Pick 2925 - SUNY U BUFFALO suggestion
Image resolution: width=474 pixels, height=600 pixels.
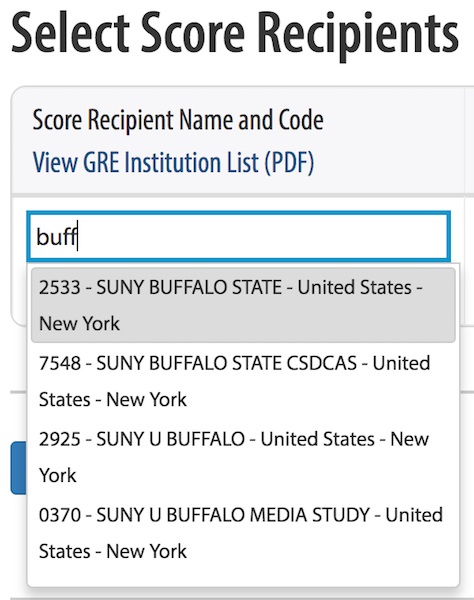point(243,457)
